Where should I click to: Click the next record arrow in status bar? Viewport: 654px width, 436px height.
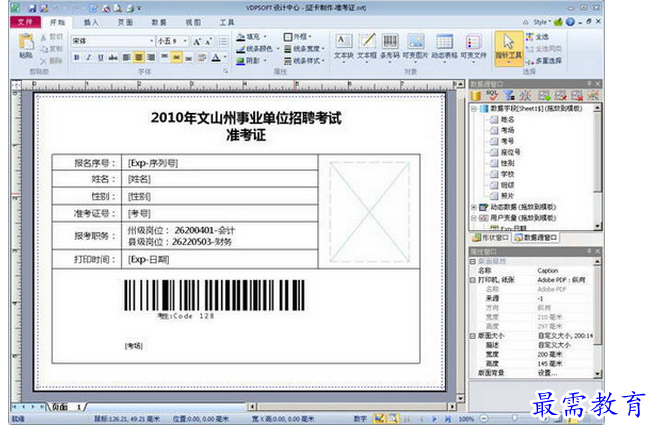(434, 418)
